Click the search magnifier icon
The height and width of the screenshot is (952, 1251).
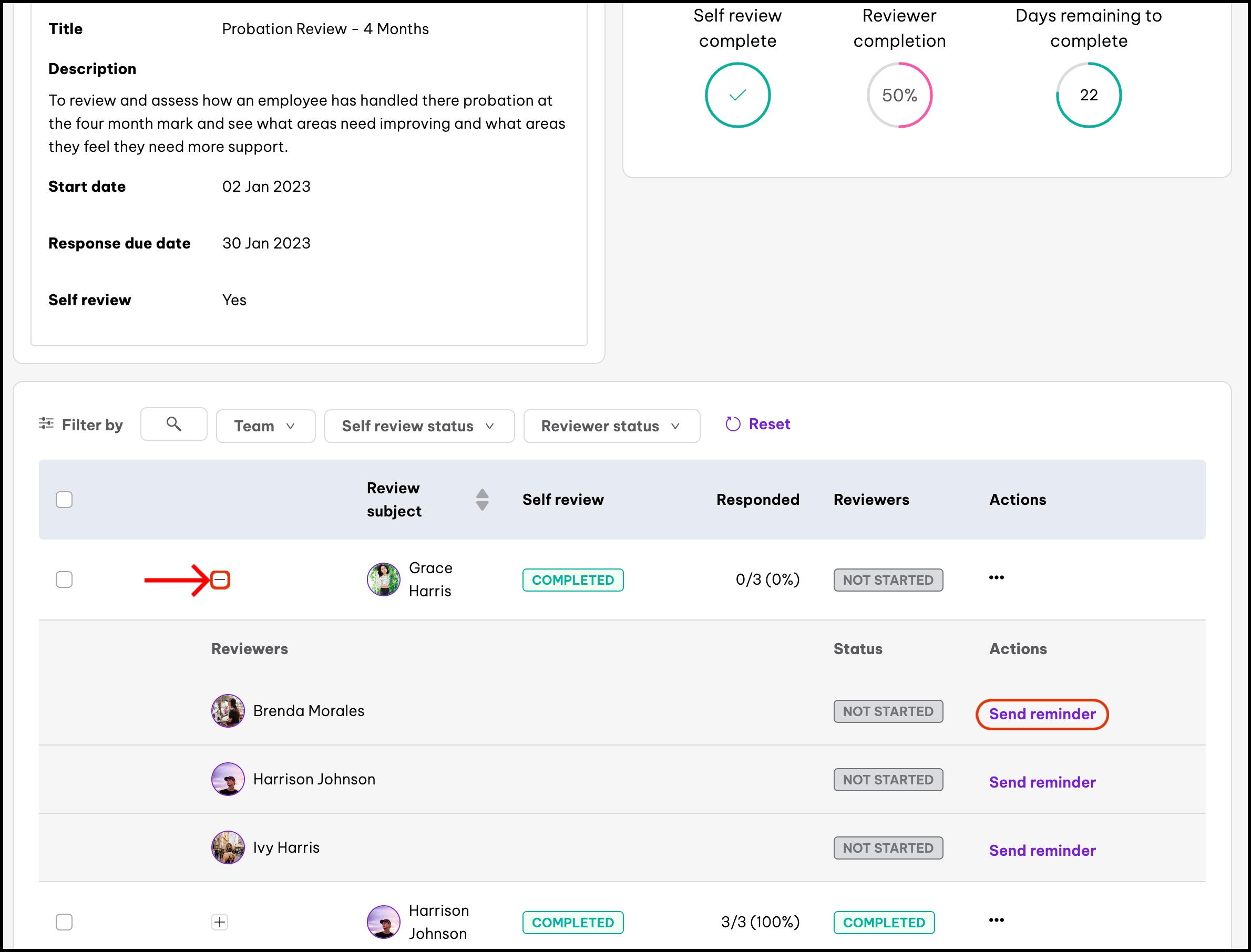(173, 424)
